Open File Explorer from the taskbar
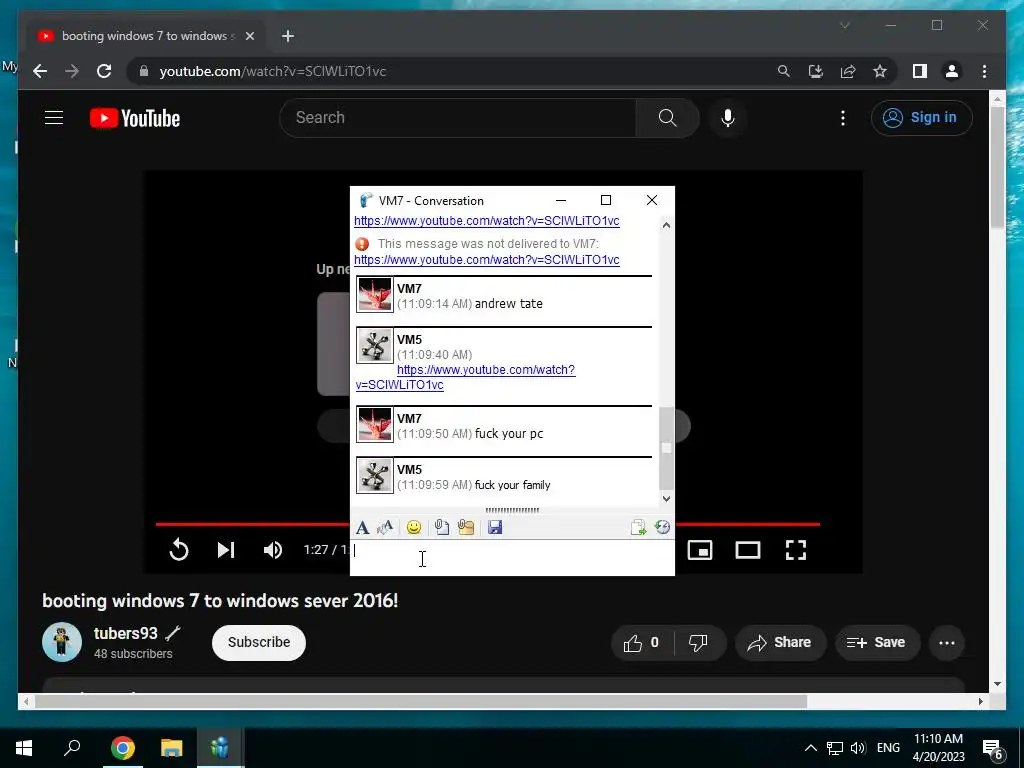Image resolution: width=1024 pixels, height=768 pixels. click(172, 748)
